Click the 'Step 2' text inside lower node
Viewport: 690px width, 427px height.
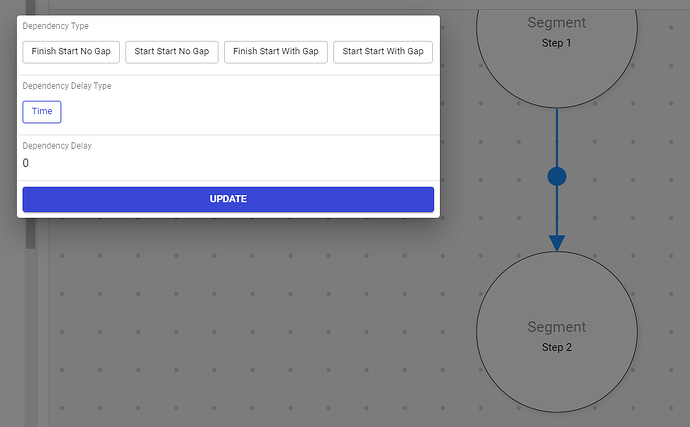tap(557, 348)
